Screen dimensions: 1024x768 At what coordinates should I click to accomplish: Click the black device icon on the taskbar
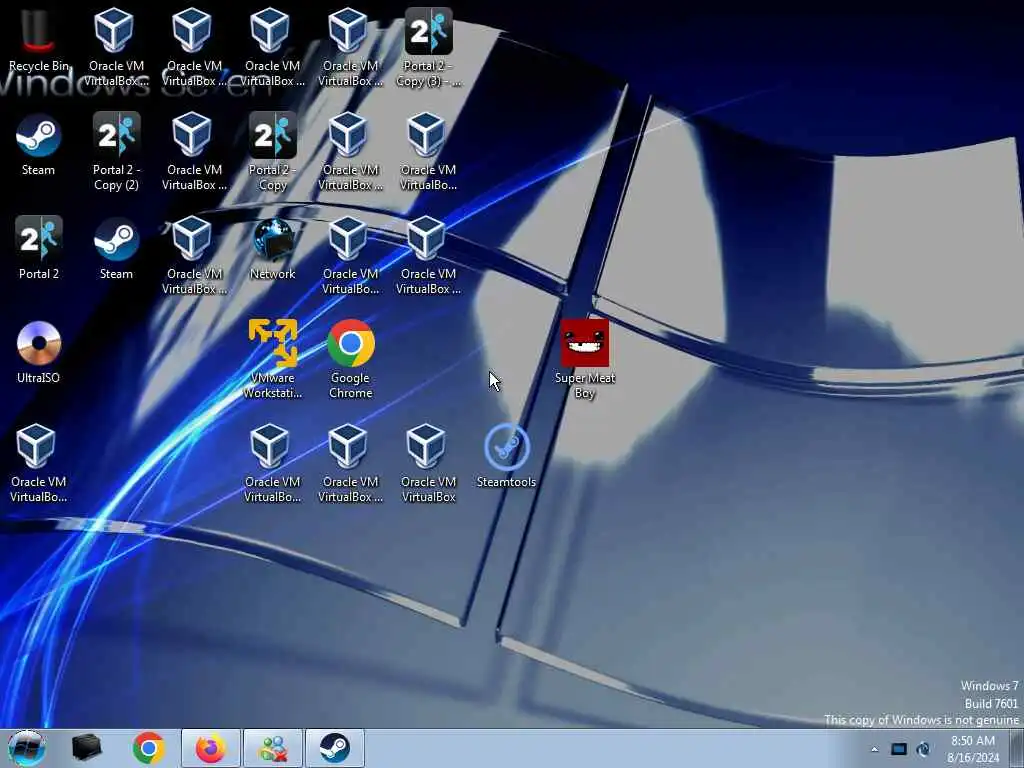point(86,748)
